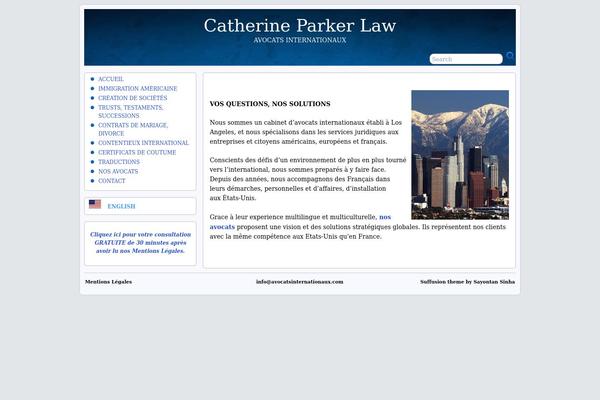The width and height of the screenshot is (600, 400).
Task: Click the 'Vos Questions, Nos Solutions' heading
Action: pos(270,104)
